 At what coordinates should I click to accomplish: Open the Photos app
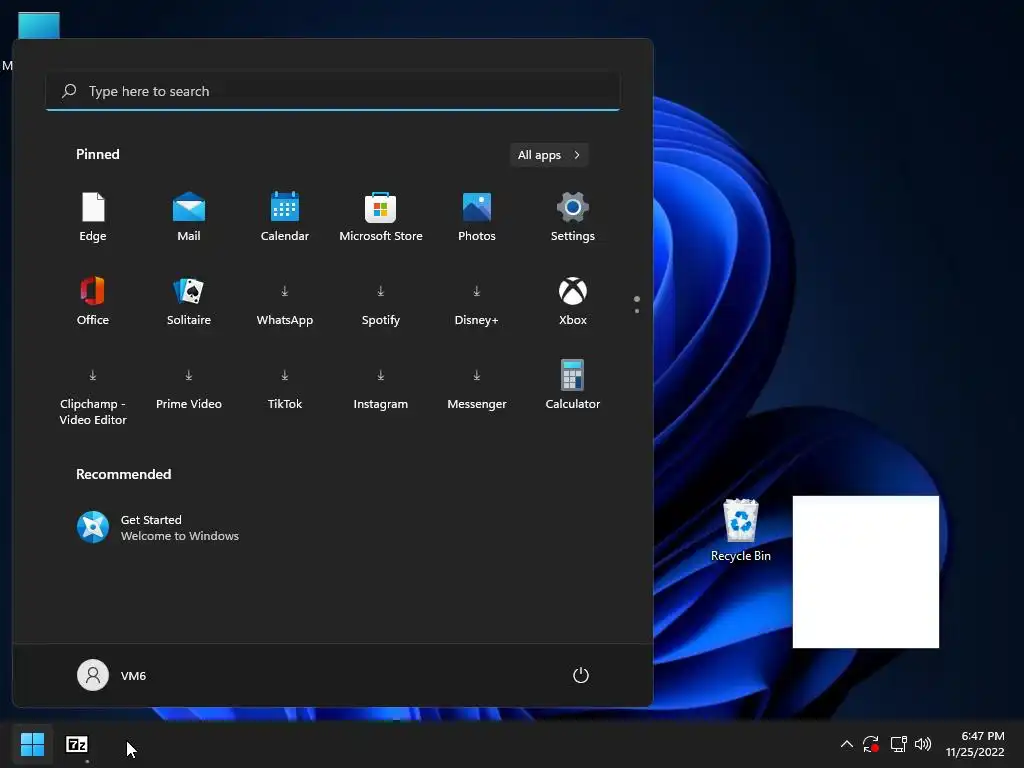click(477, 217)
